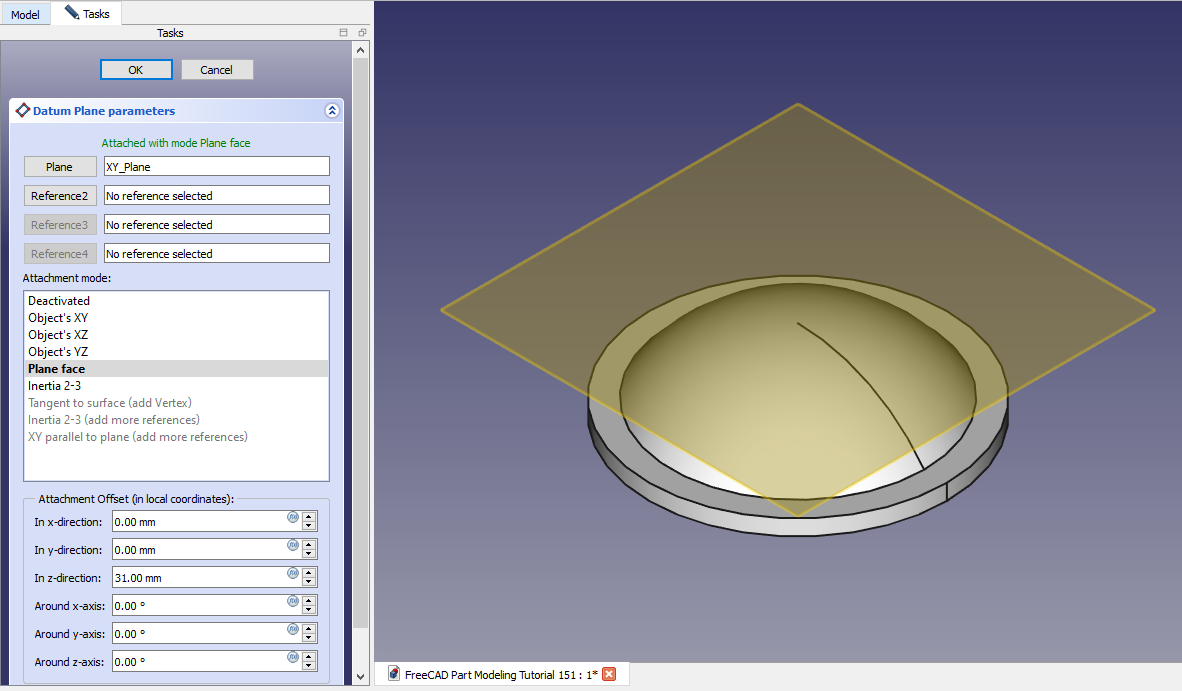The image size is (1182, 691).
Task: Float the Tasks panel with undock icon
Action: click(362, 33)
